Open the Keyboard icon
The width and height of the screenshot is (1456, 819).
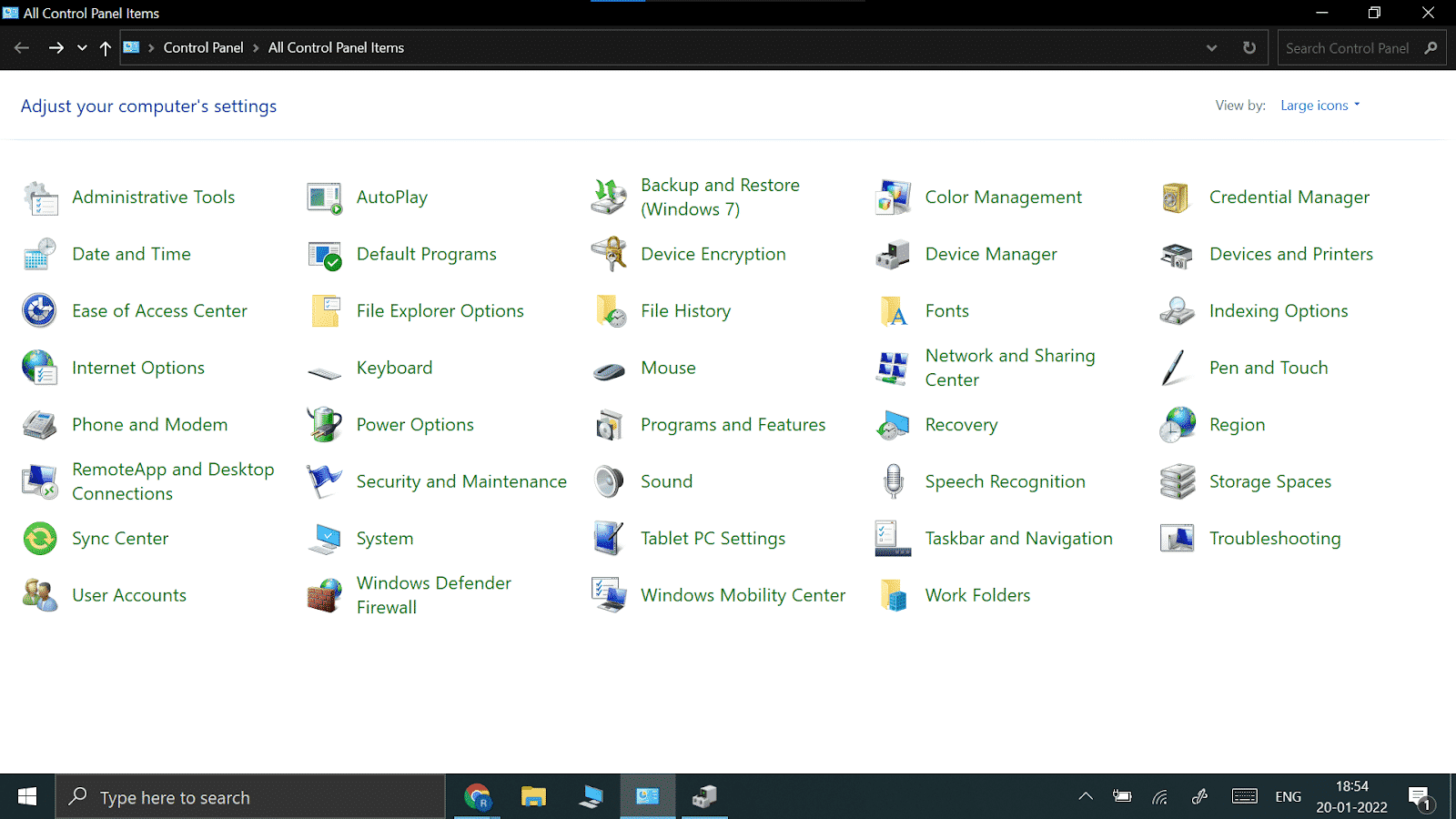324,371
